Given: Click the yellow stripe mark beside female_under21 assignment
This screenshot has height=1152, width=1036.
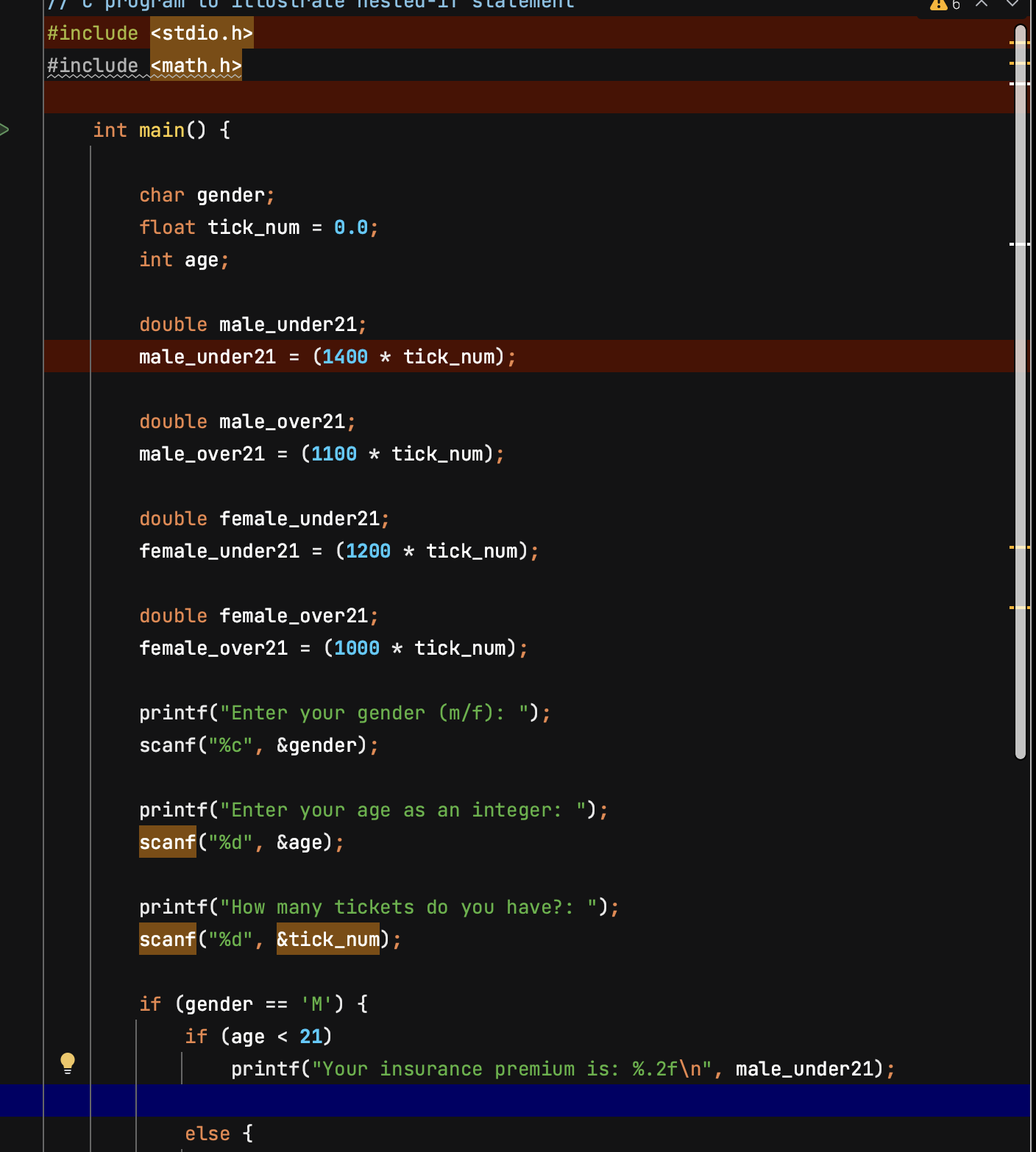Looking at the screenshot, I should (1020, 547).
